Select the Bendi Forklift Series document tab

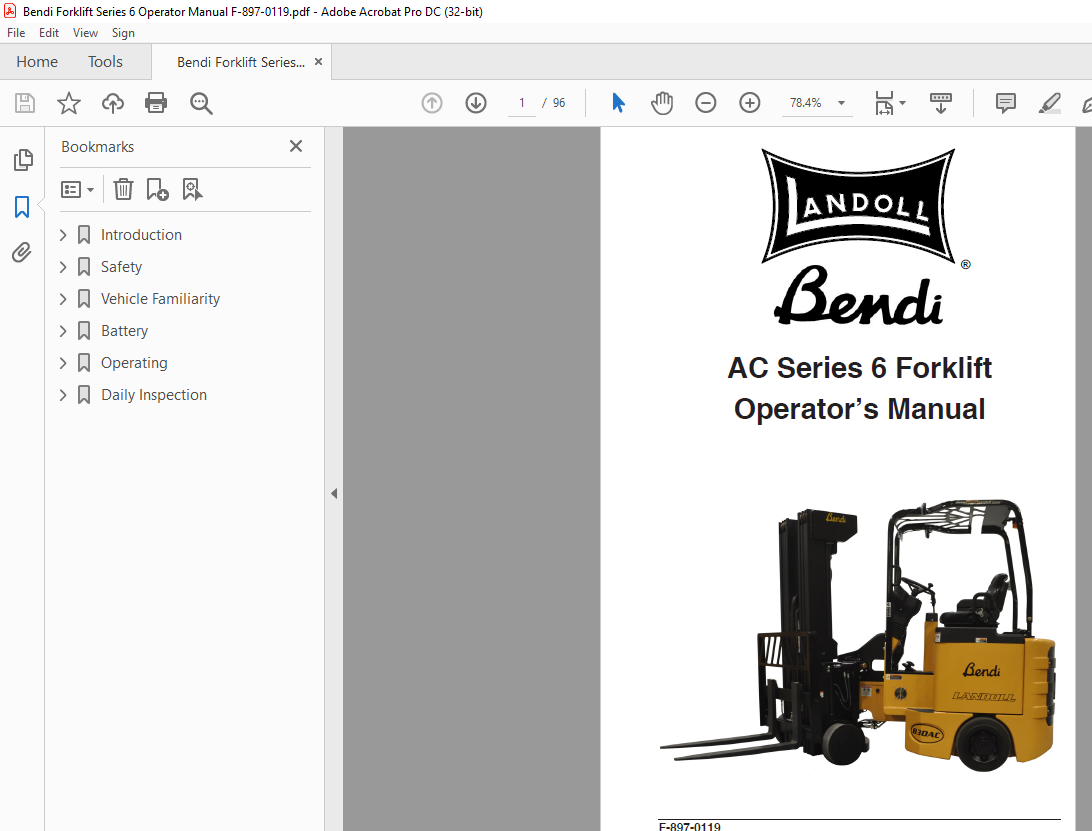point(241,62)
